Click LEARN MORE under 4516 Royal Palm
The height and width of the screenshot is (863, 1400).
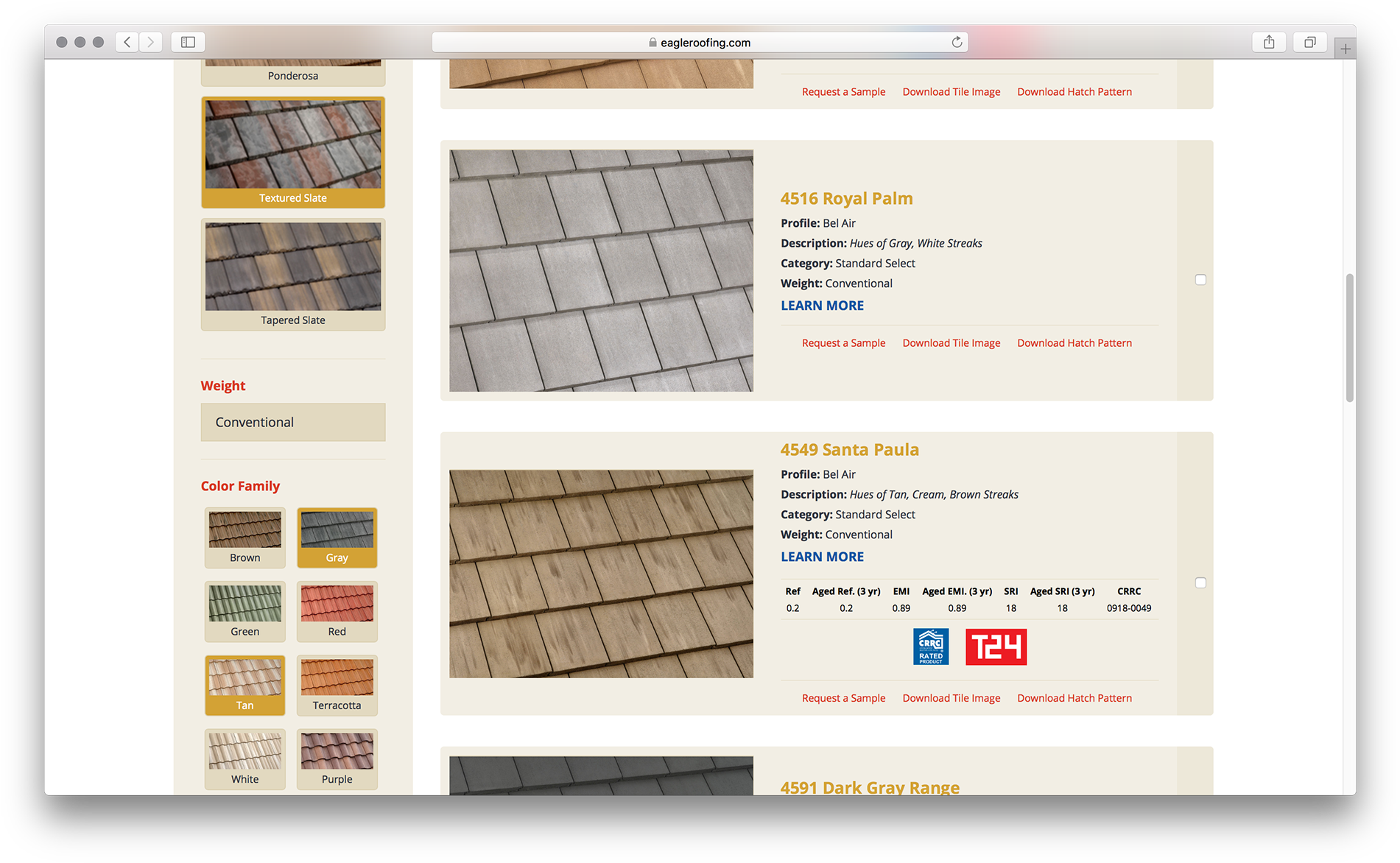pyautogui.click(x=822, y=306)
